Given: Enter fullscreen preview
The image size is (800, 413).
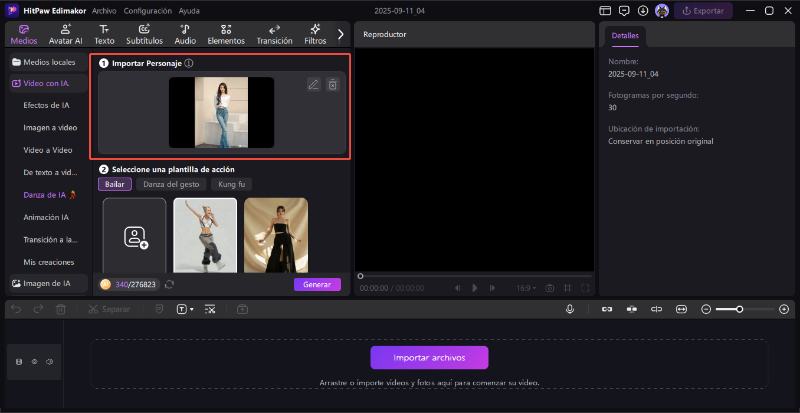Looking at the screenshot, I should [585, 288].
